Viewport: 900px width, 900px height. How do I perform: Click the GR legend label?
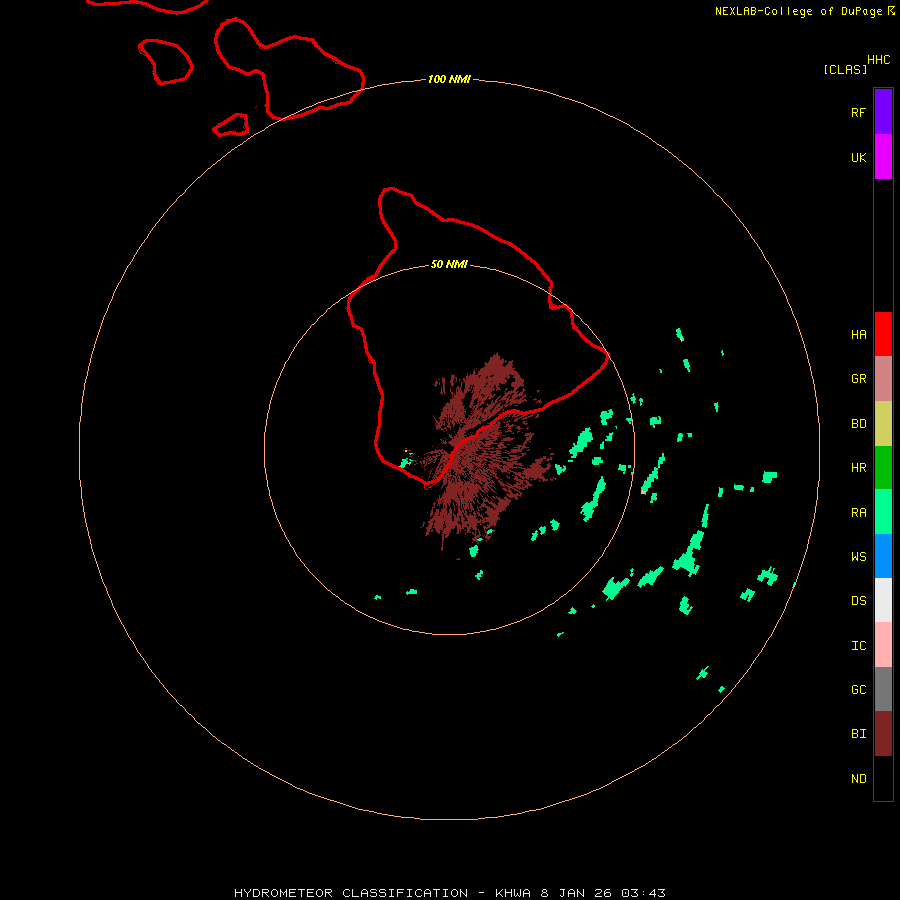click(x=858, y=378)
